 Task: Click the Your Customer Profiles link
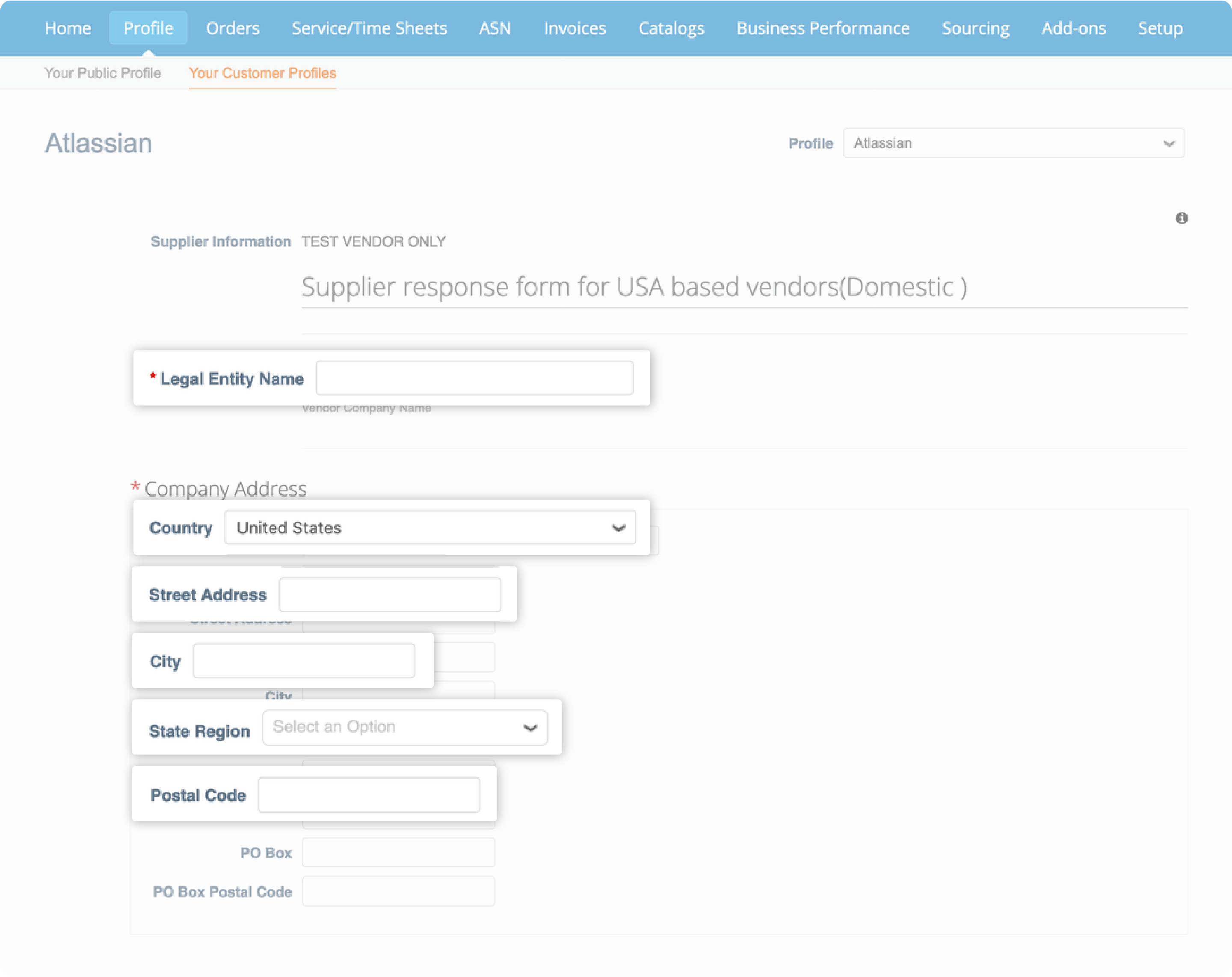263,72
